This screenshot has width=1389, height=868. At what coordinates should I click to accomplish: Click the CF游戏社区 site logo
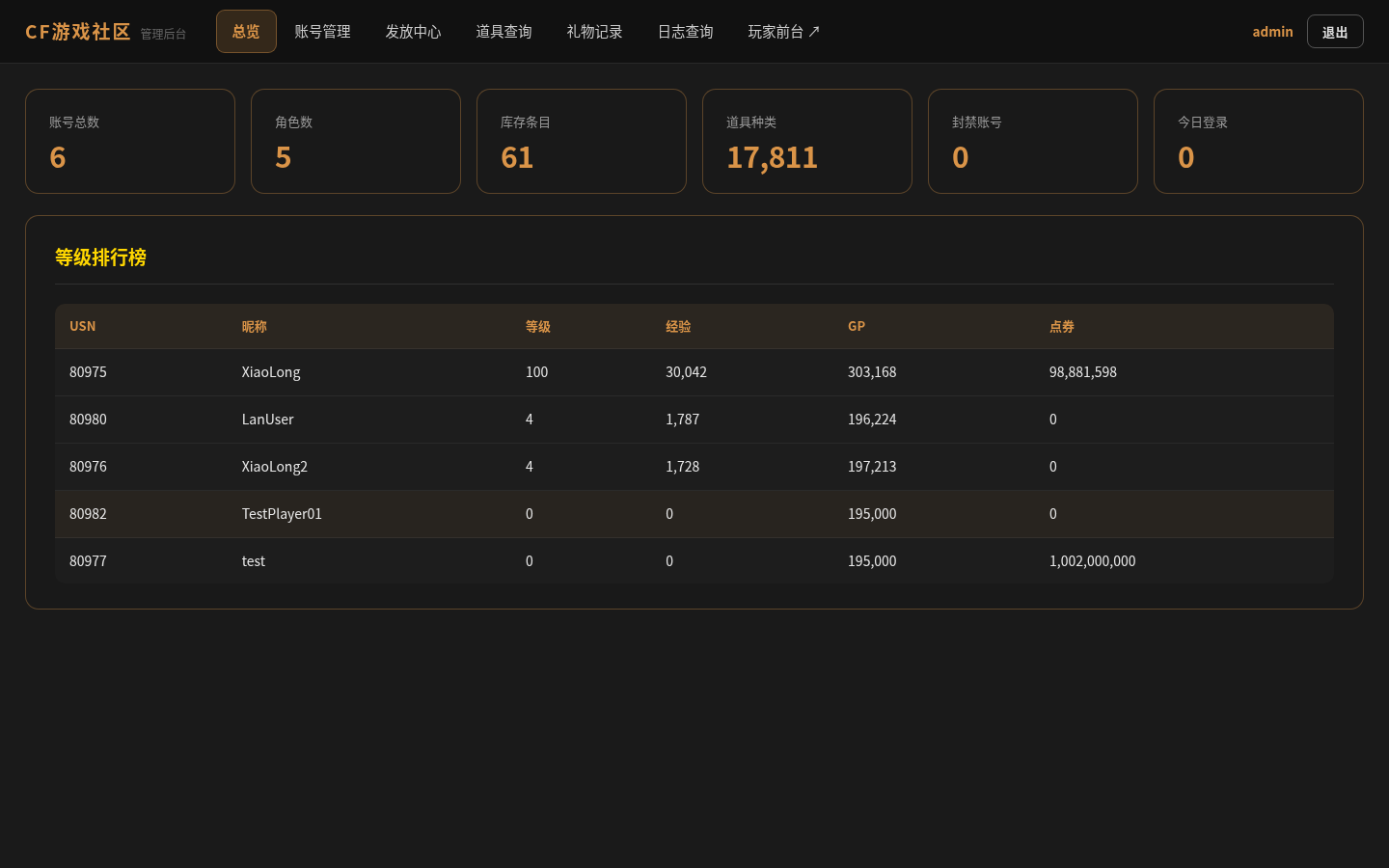click(x=78, y=32)
